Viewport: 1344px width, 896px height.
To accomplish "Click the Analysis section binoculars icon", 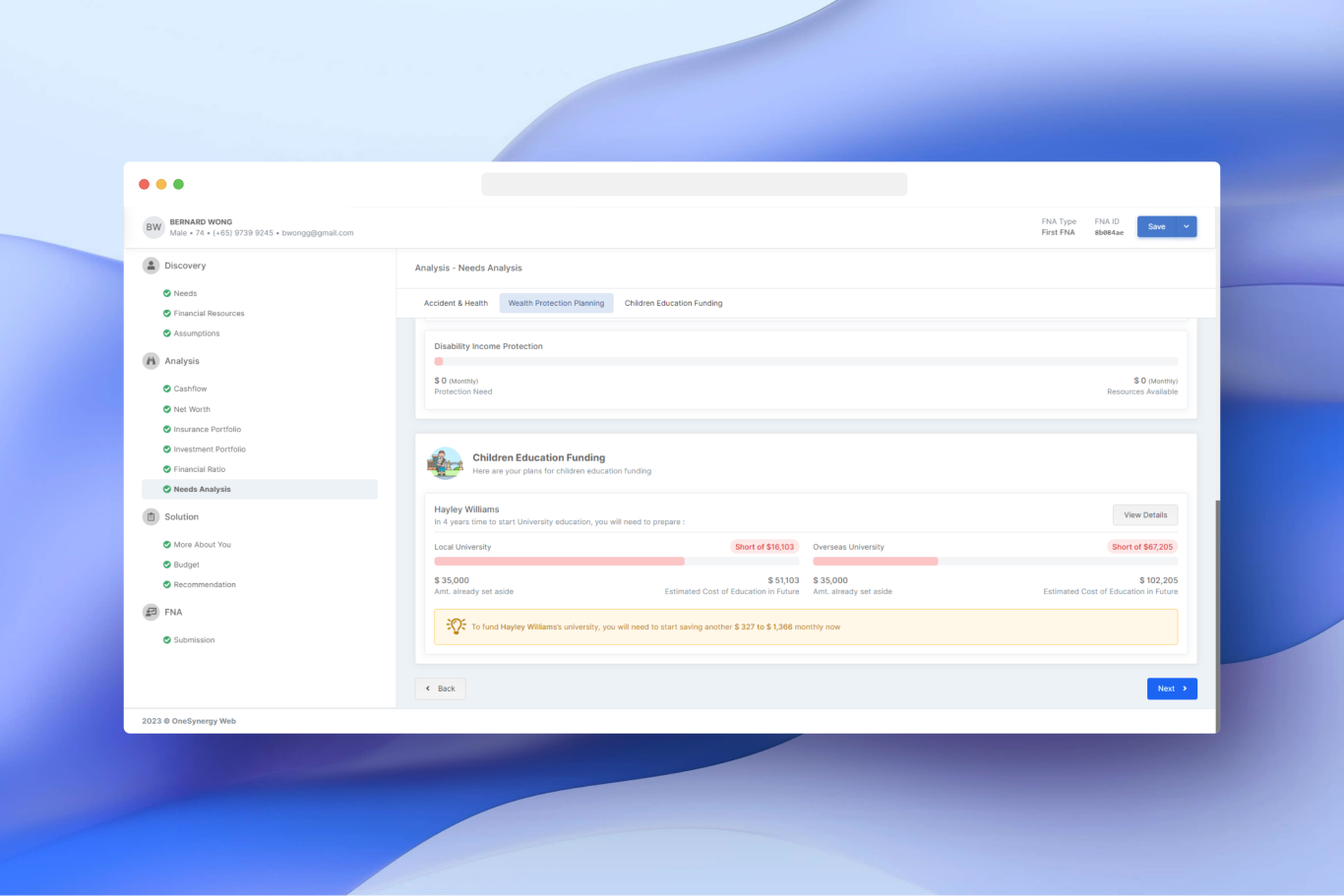I will pos(151,361).
